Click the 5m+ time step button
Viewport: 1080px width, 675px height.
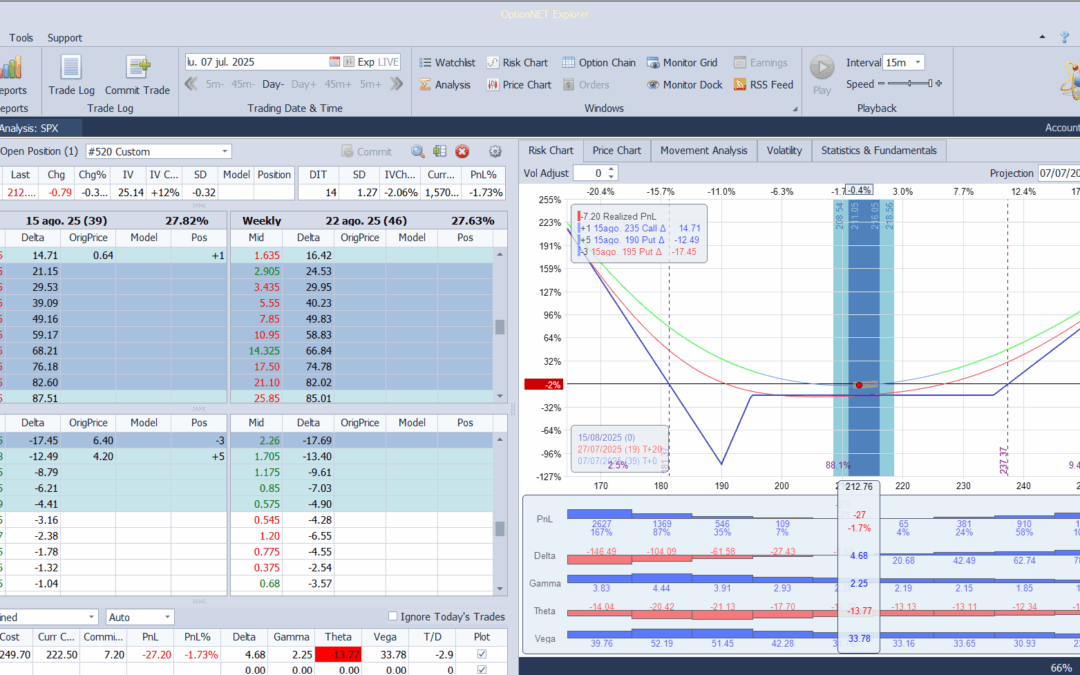pos(371,84)
